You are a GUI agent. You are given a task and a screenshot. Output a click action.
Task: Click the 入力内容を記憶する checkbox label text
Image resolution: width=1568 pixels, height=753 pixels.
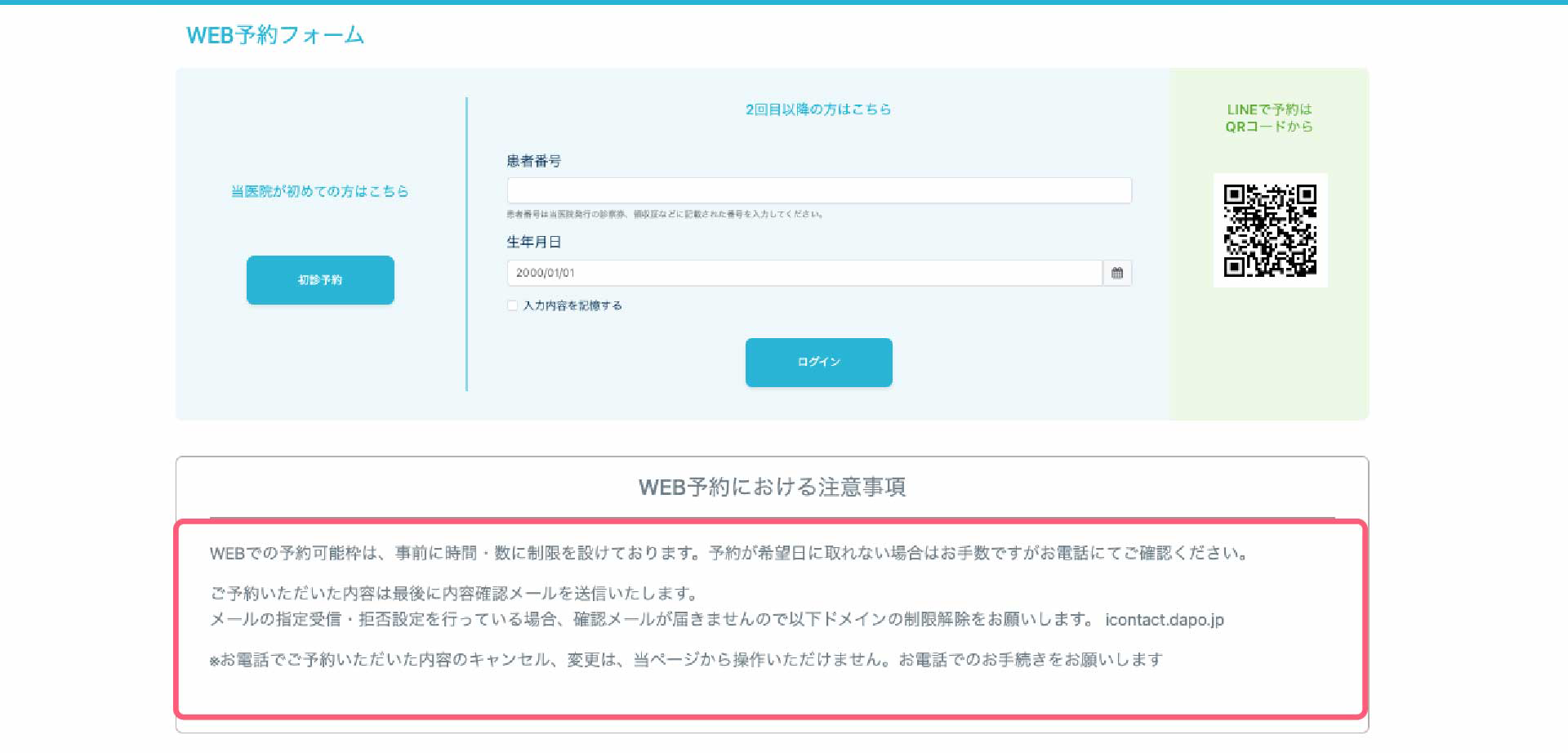tap(572, 305)
